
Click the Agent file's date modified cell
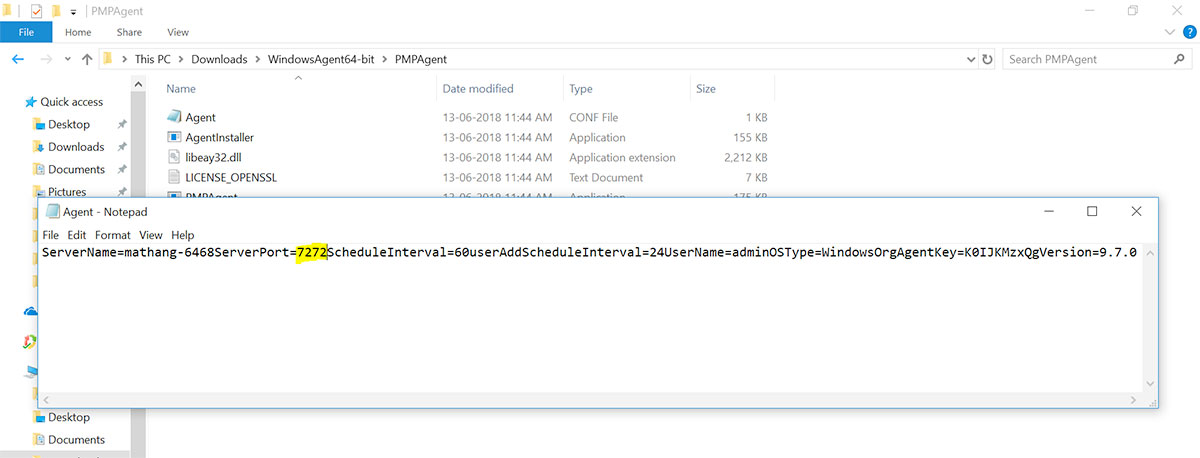click(x=497, y=117)
